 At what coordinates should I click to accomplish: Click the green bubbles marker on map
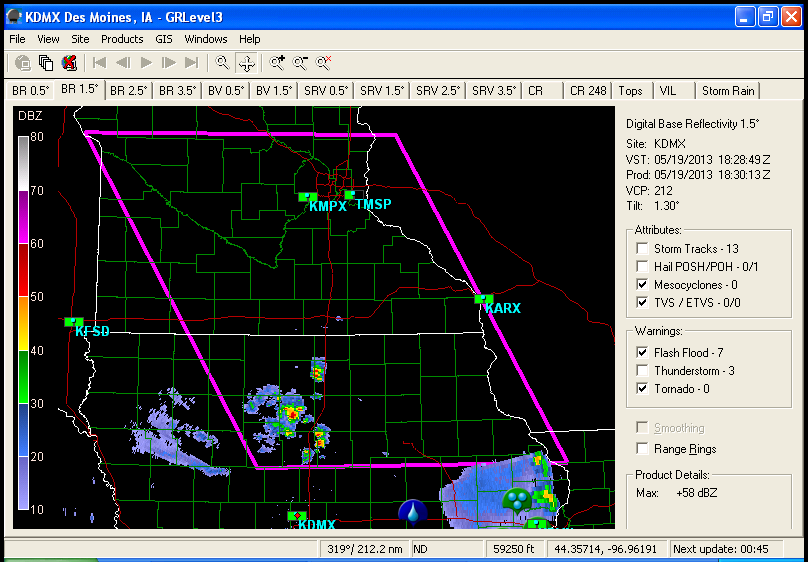[517, 500]
